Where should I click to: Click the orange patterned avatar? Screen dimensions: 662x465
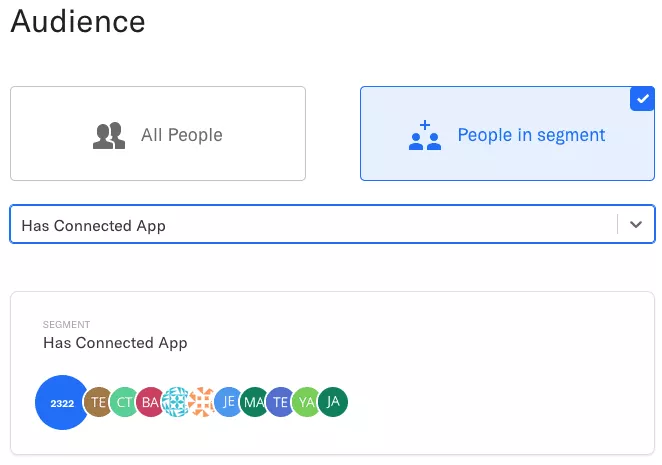click(x=202, y=402)
